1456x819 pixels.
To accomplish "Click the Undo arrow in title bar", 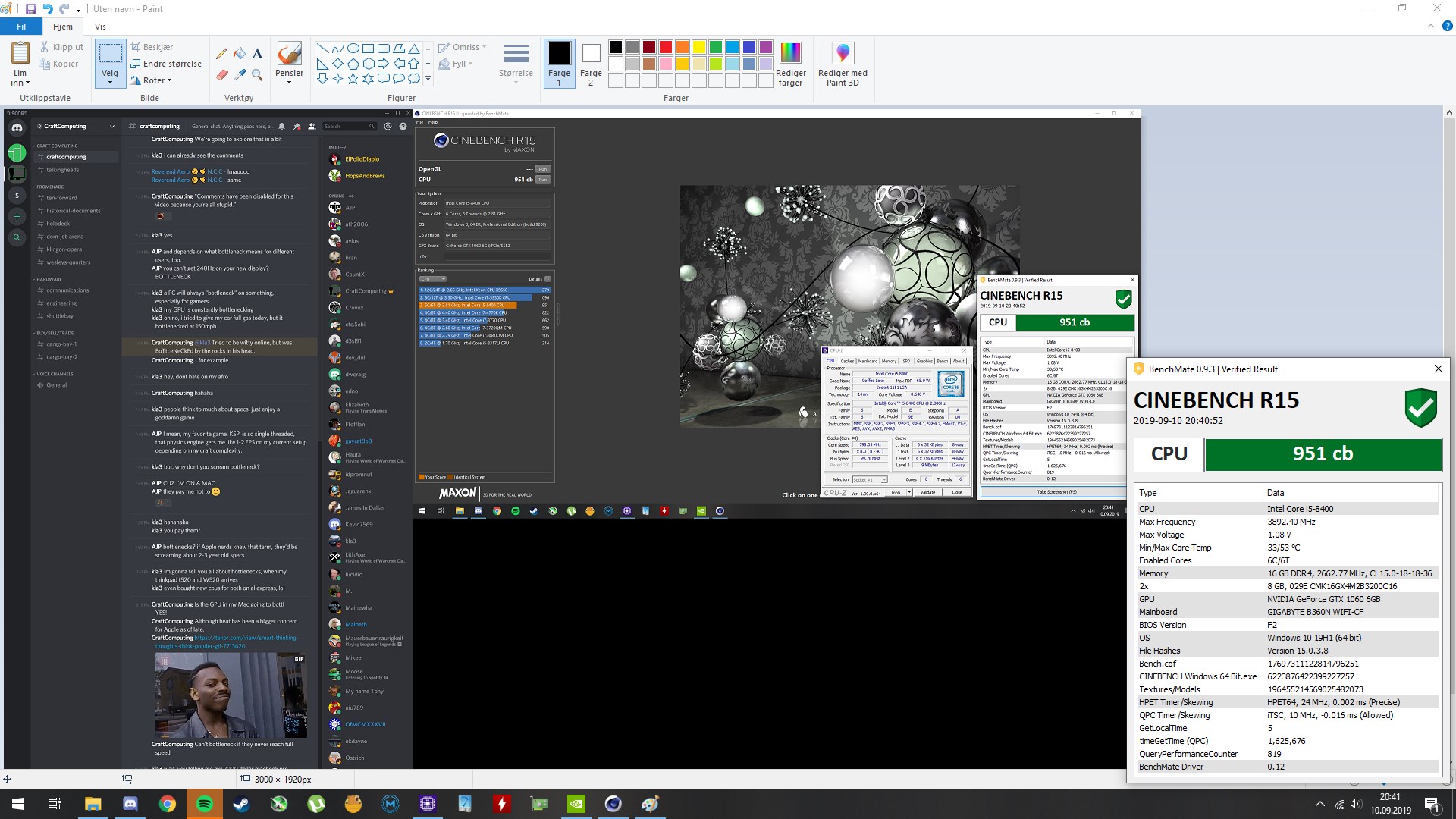I will [47, 9].
